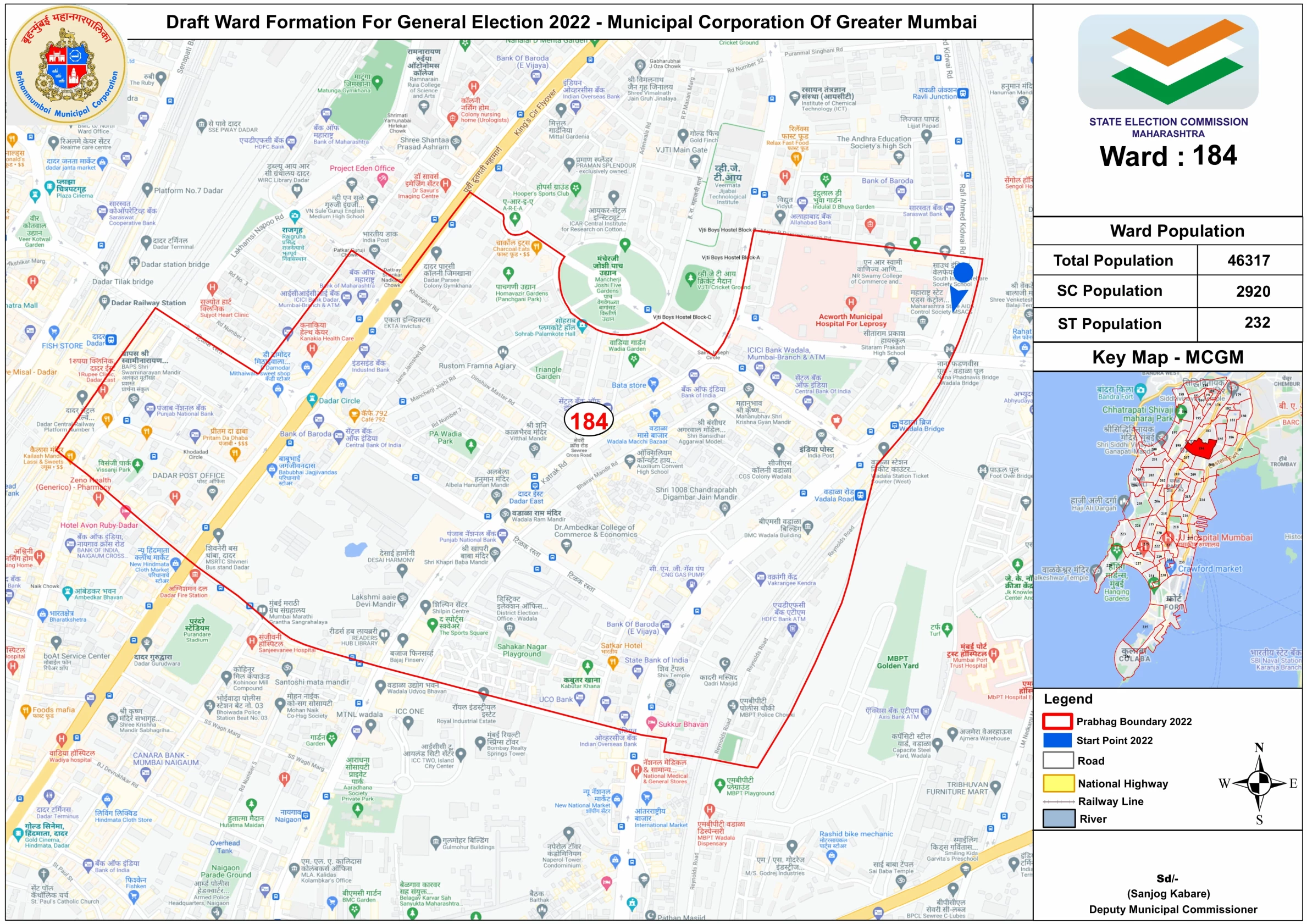Screen dimensions: 1307x924
Task: Click the State Election Commission logo
Action: click(1167, 62)
